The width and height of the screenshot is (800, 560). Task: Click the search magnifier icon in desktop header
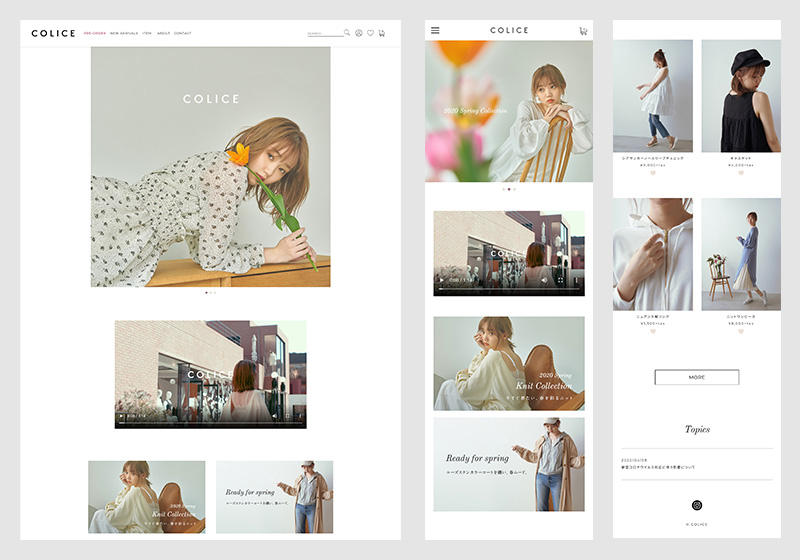click(x=347, y=33)
